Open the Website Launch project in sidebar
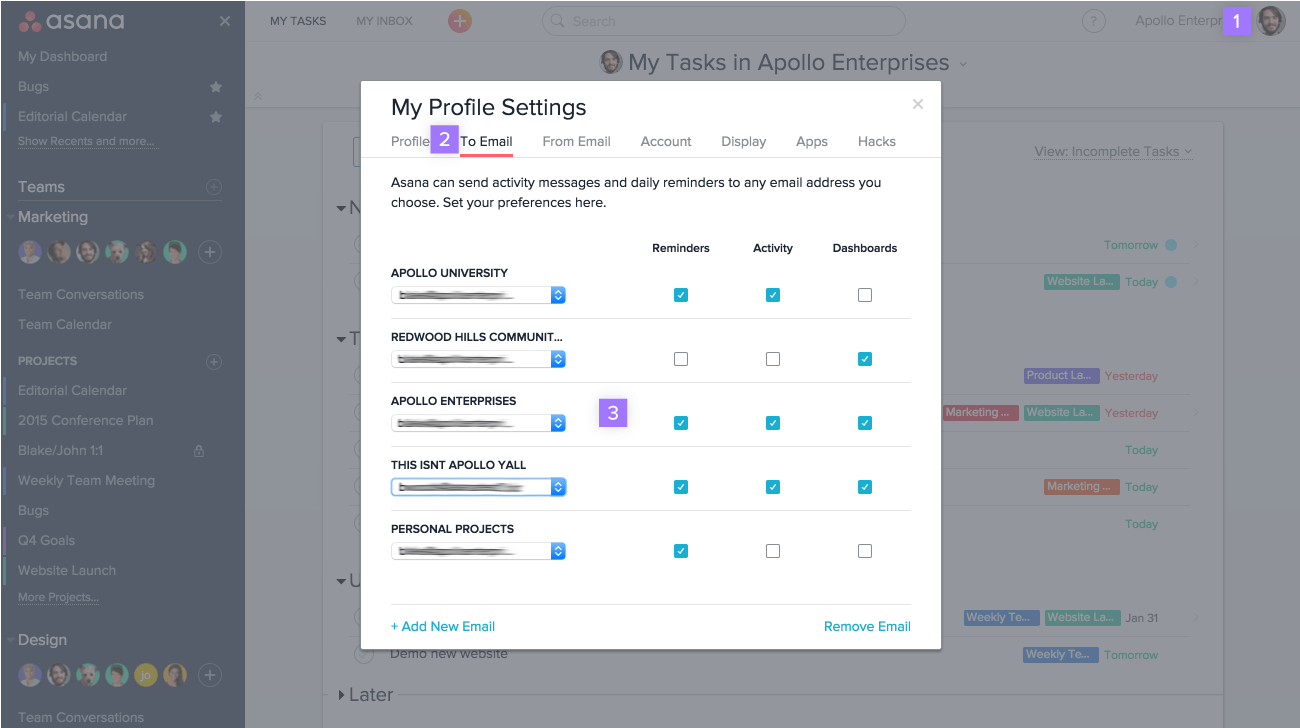This screenshot has width=1300, height=728. tap(67, 571)
